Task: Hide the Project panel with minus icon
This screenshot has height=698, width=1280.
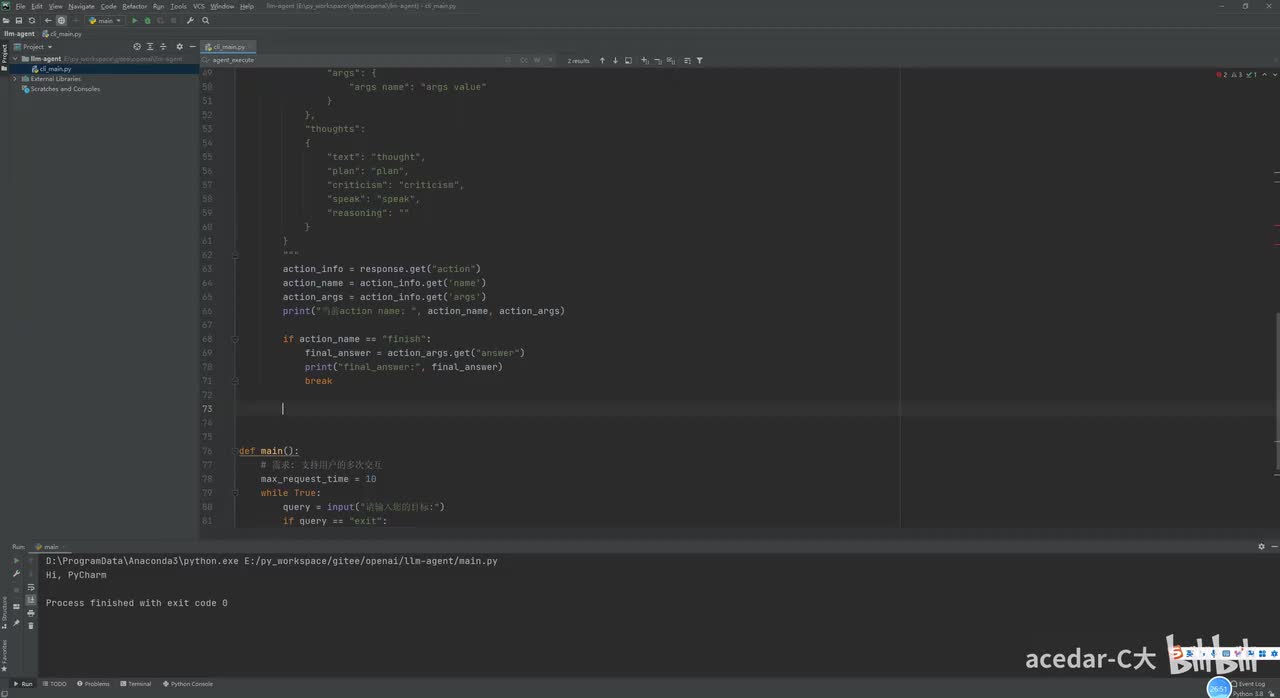Action: (192, 47)
